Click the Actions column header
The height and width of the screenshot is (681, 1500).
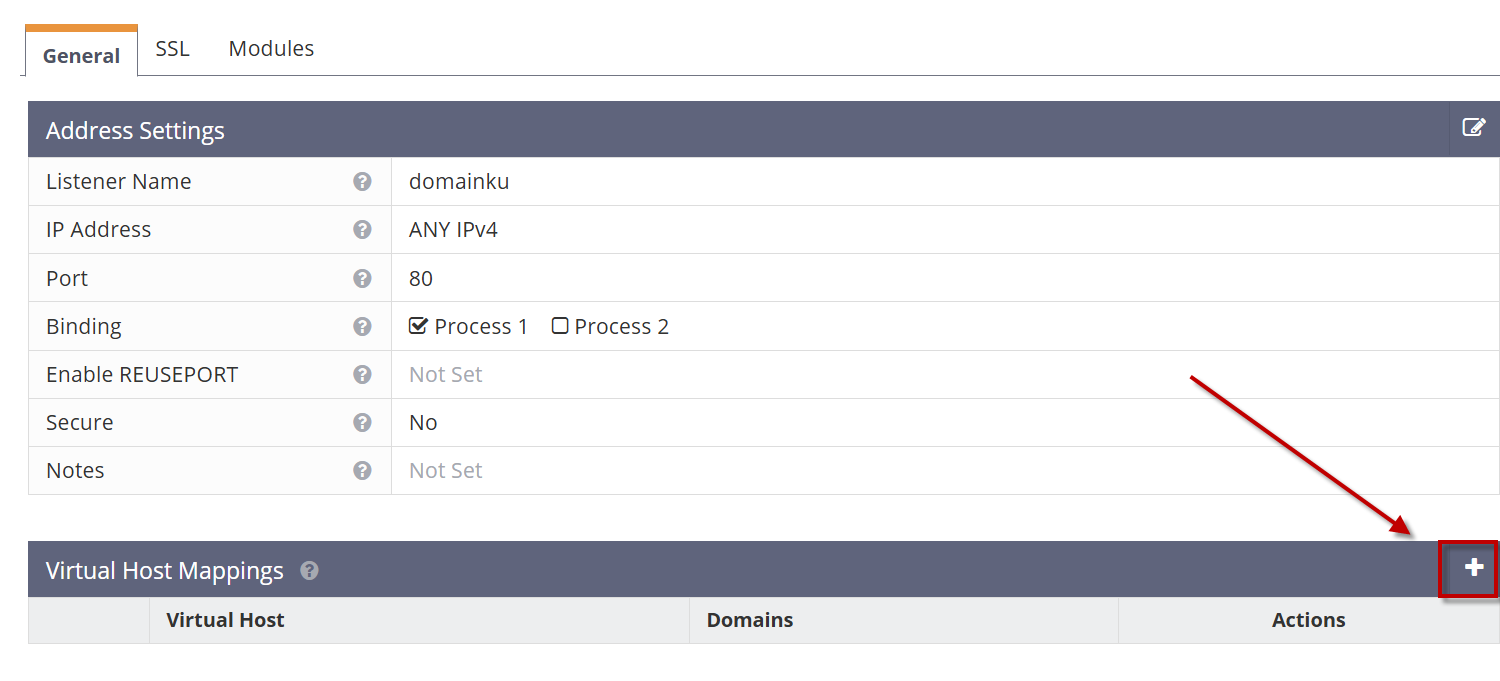click(1308, 620)
